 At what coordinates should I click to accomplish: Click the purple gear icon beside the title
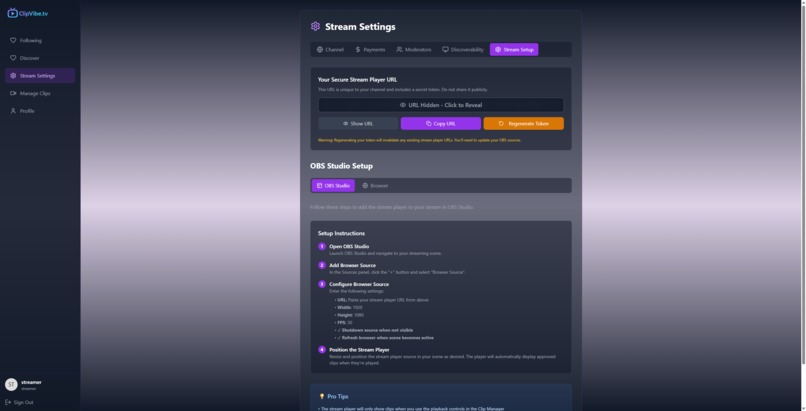pyautogui.click(x=316, y=26)
